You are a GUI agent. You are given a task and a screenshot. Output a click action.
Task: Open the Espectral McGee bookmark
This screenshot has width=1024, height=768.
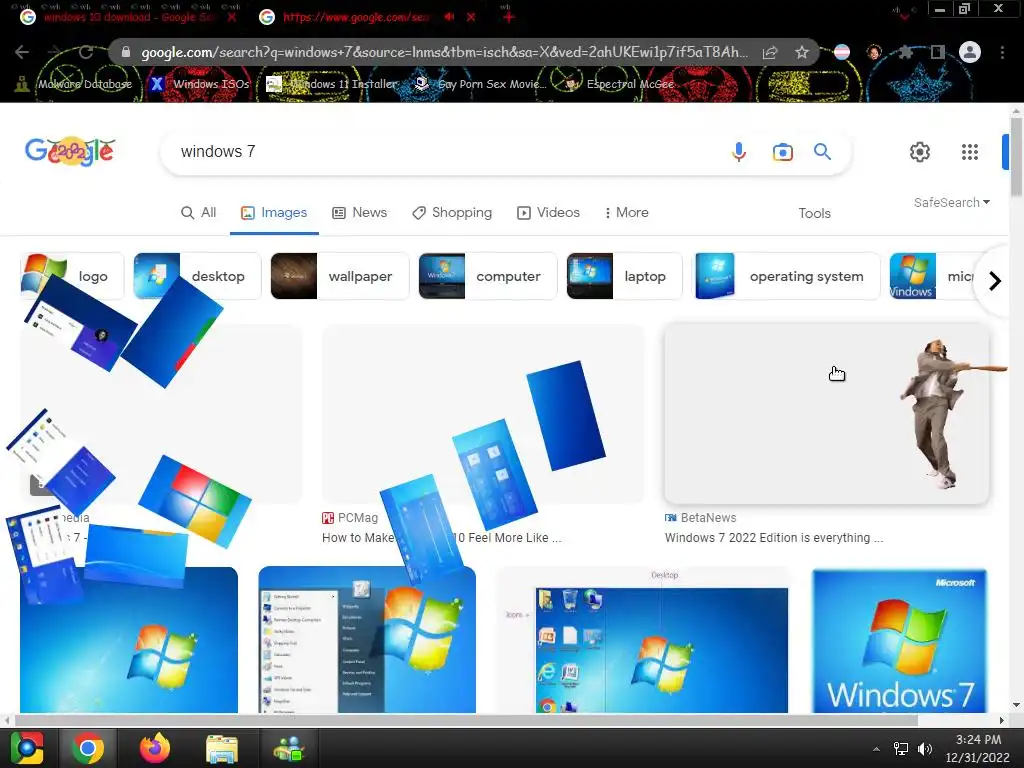619,84
